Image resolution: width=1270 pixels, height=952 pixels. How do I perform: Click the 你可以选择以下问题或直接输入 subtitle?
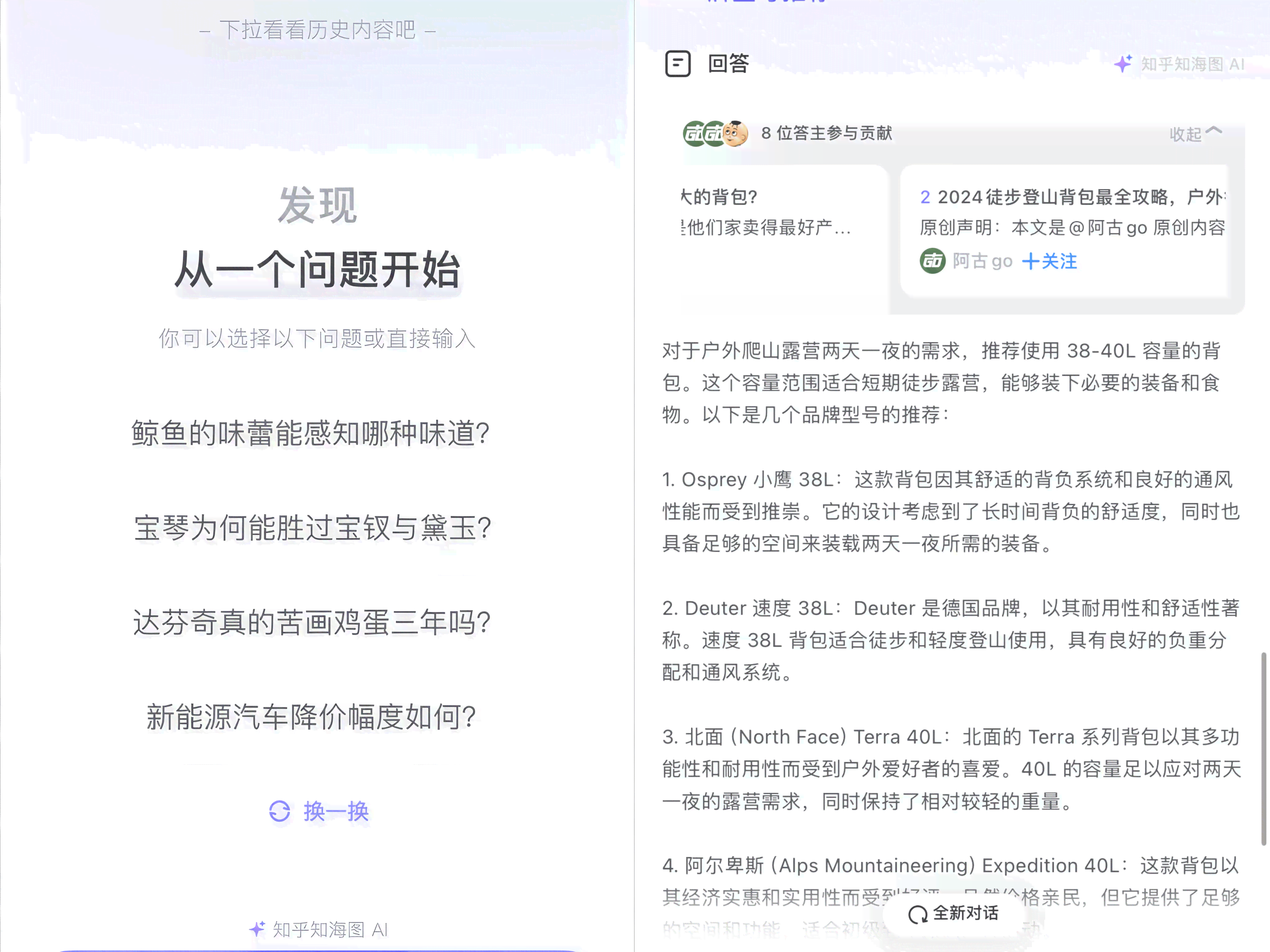click(x=317, y=339)
